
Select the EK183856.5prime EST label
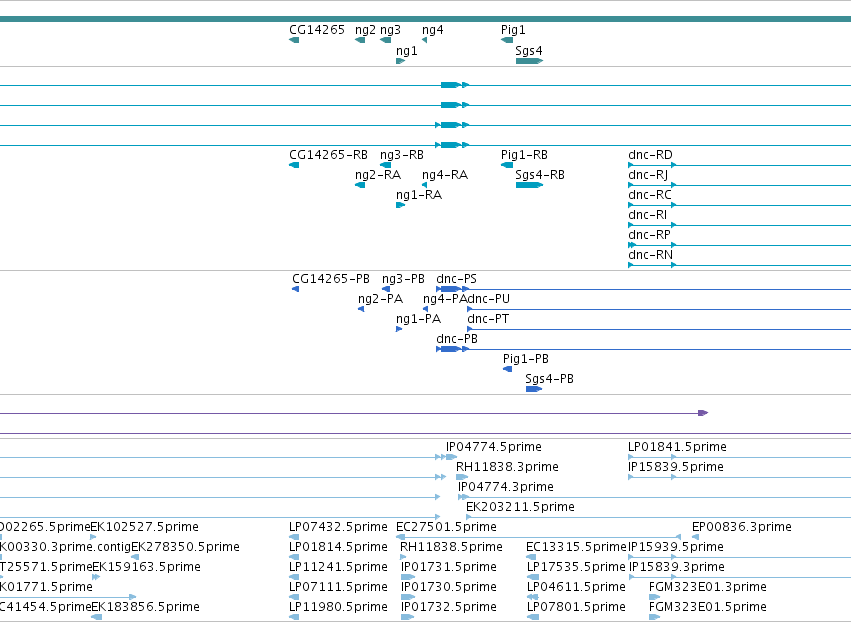[x=145, y=607]
